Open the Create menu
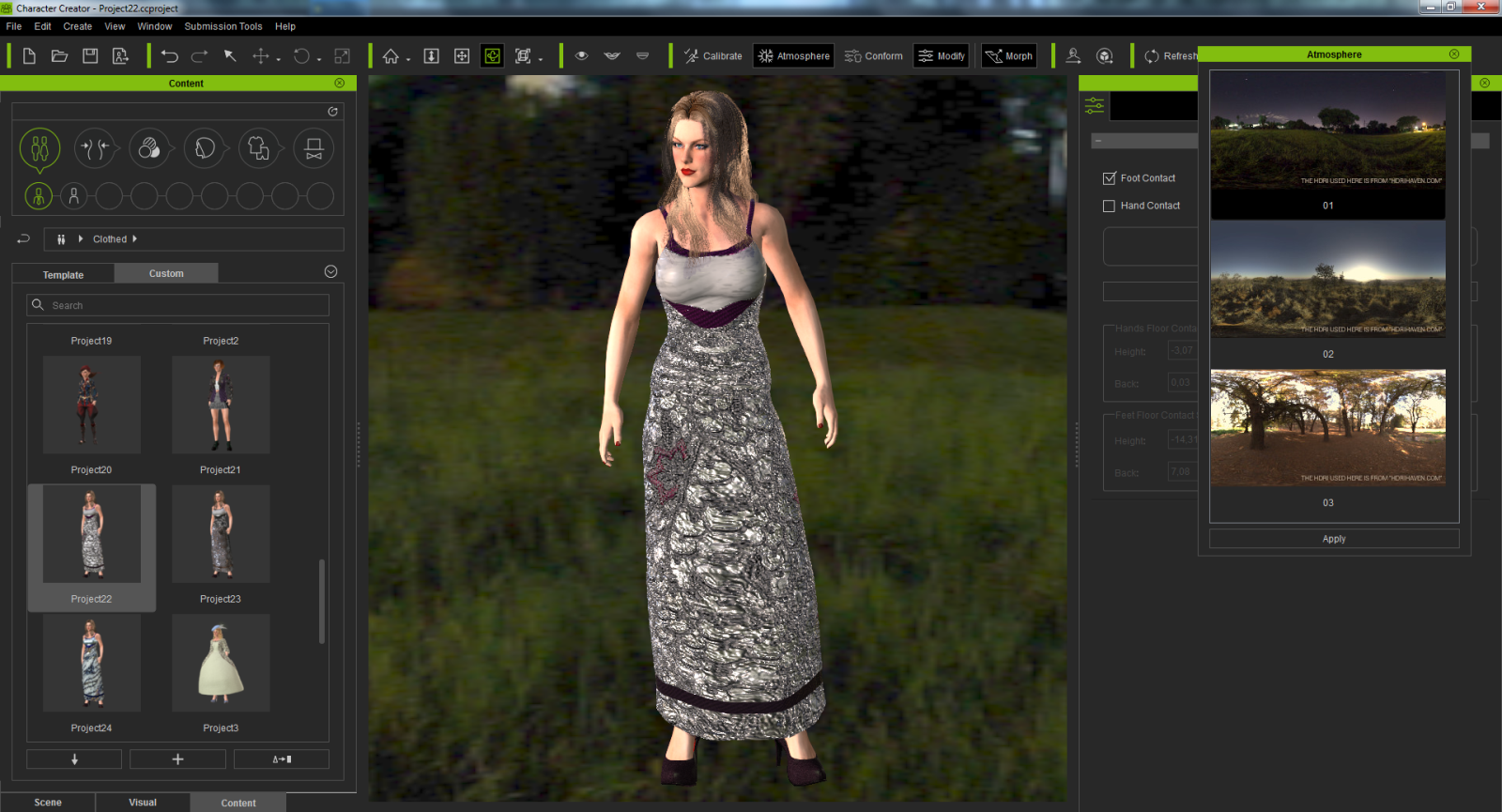 [x=78, y=26]
